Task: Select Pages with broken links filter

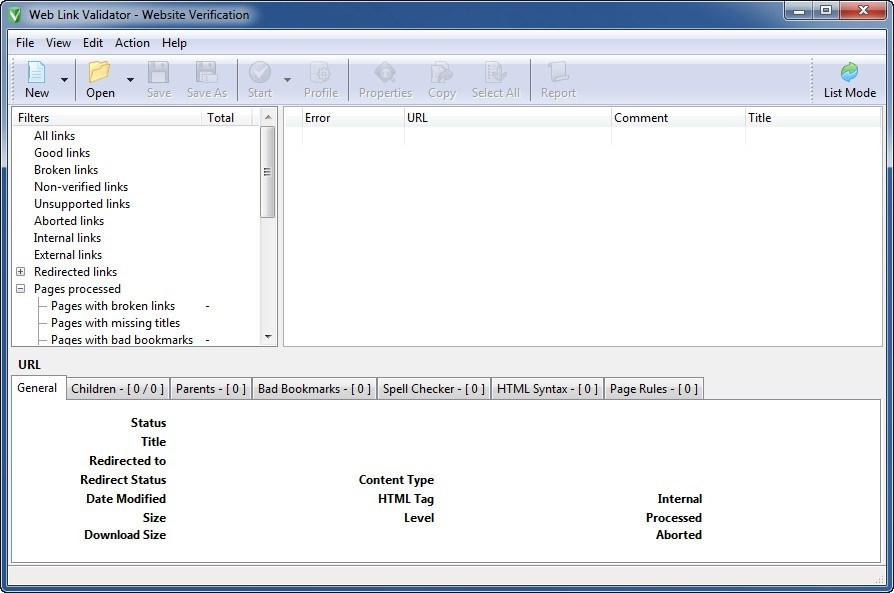Action: pyautogui.click(x=113, y=306)
